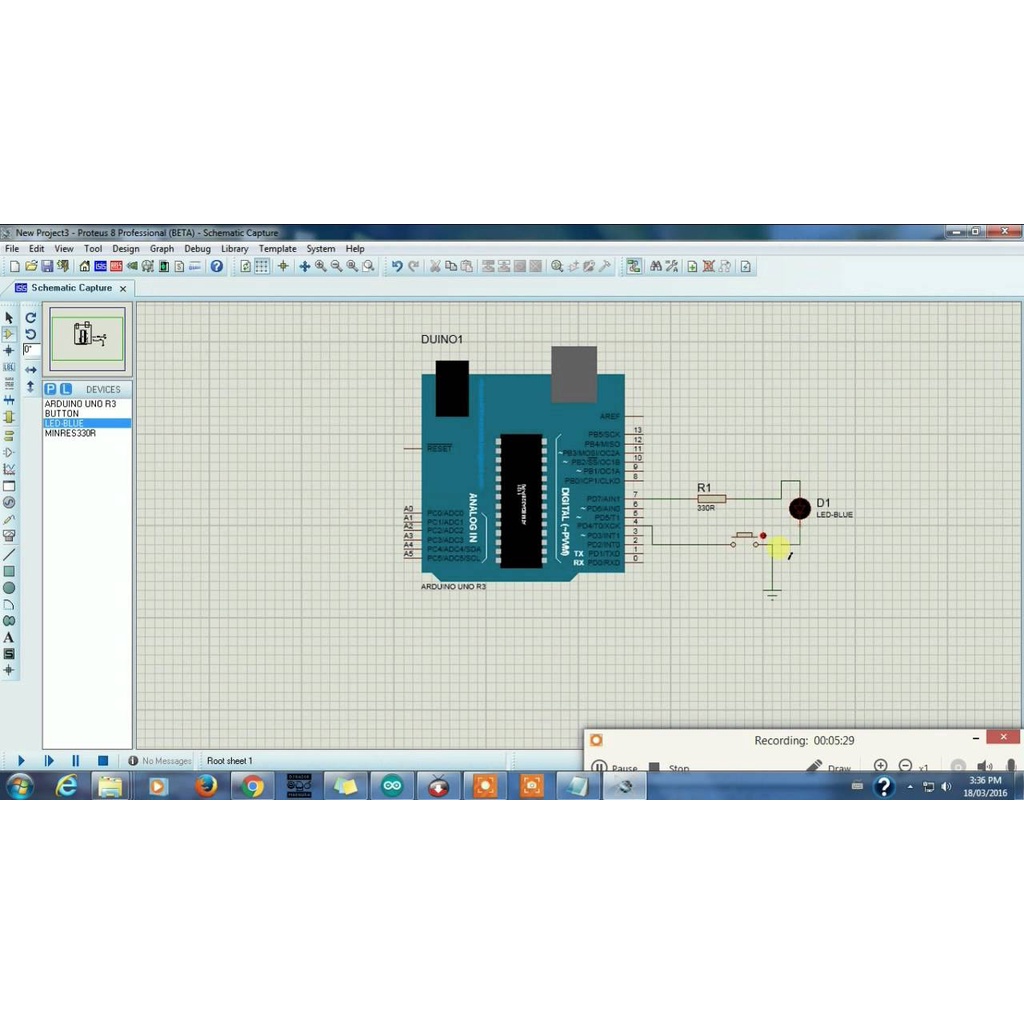
Task: Rotate the component clockwise
Action: click(x=31, y=317)
